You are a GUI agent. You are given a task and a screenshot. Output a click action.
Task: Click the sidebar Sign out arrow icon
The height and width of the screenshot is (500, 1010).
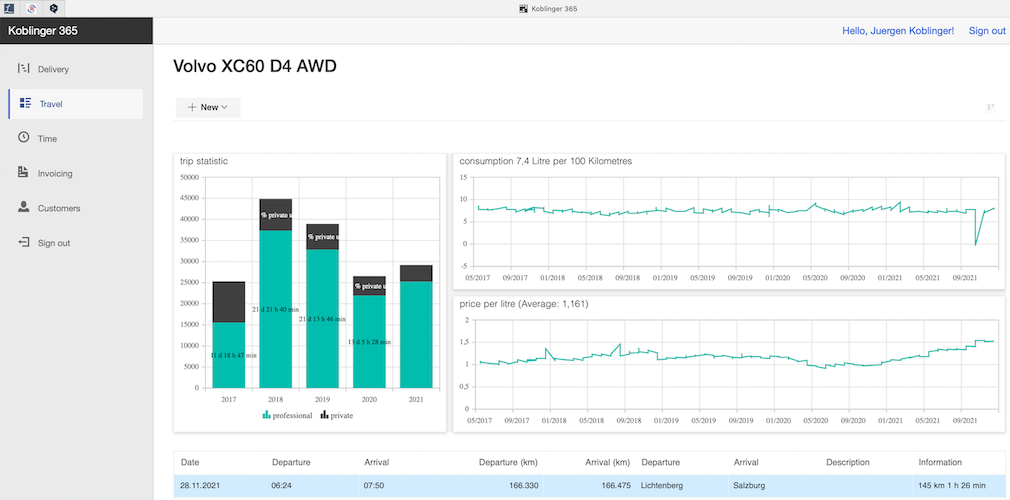(24, 242)
